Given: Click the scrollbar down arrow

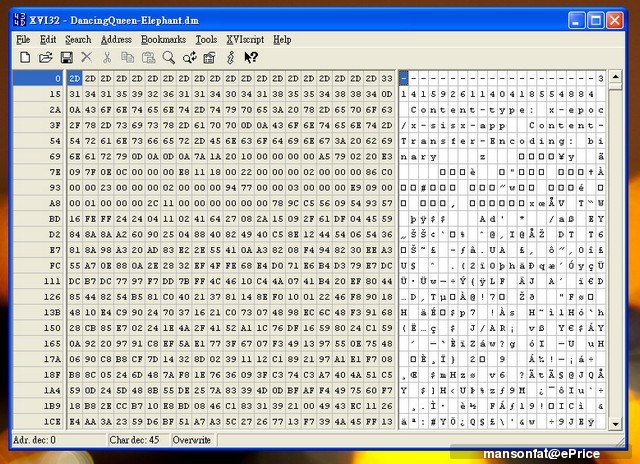Looking at the screenshot, I should [615, 424].
